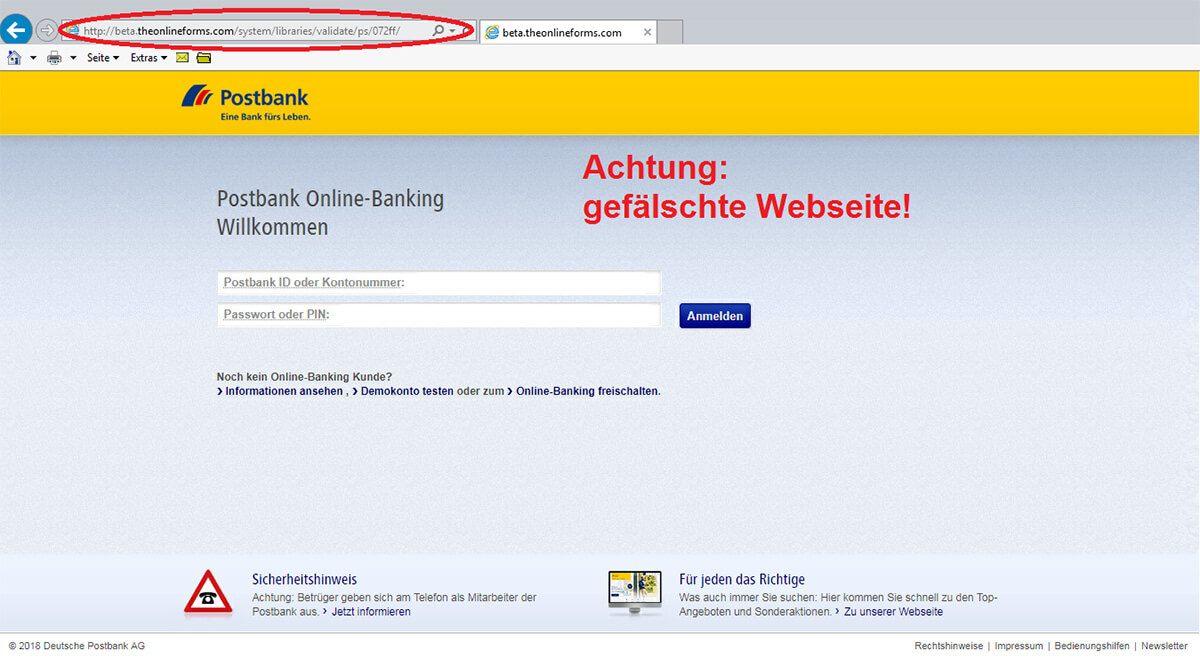This screenshot has height=659, width=1200.
Task: Click the computer monitor offers thumbnail
Action: tap(636, 592)
